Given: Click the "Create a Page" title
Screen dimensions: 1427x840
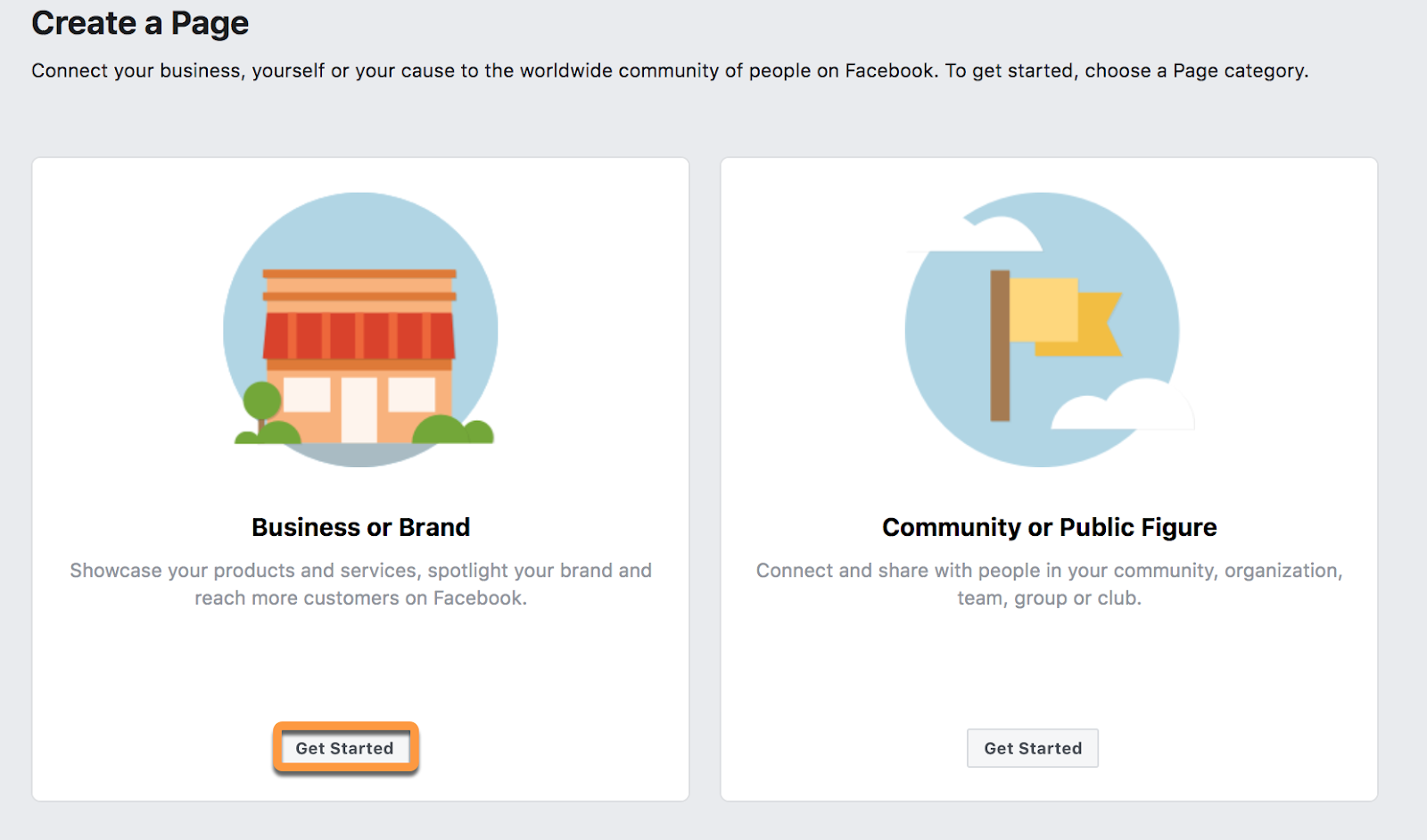Looking at the screenshot, I should 140,23.
